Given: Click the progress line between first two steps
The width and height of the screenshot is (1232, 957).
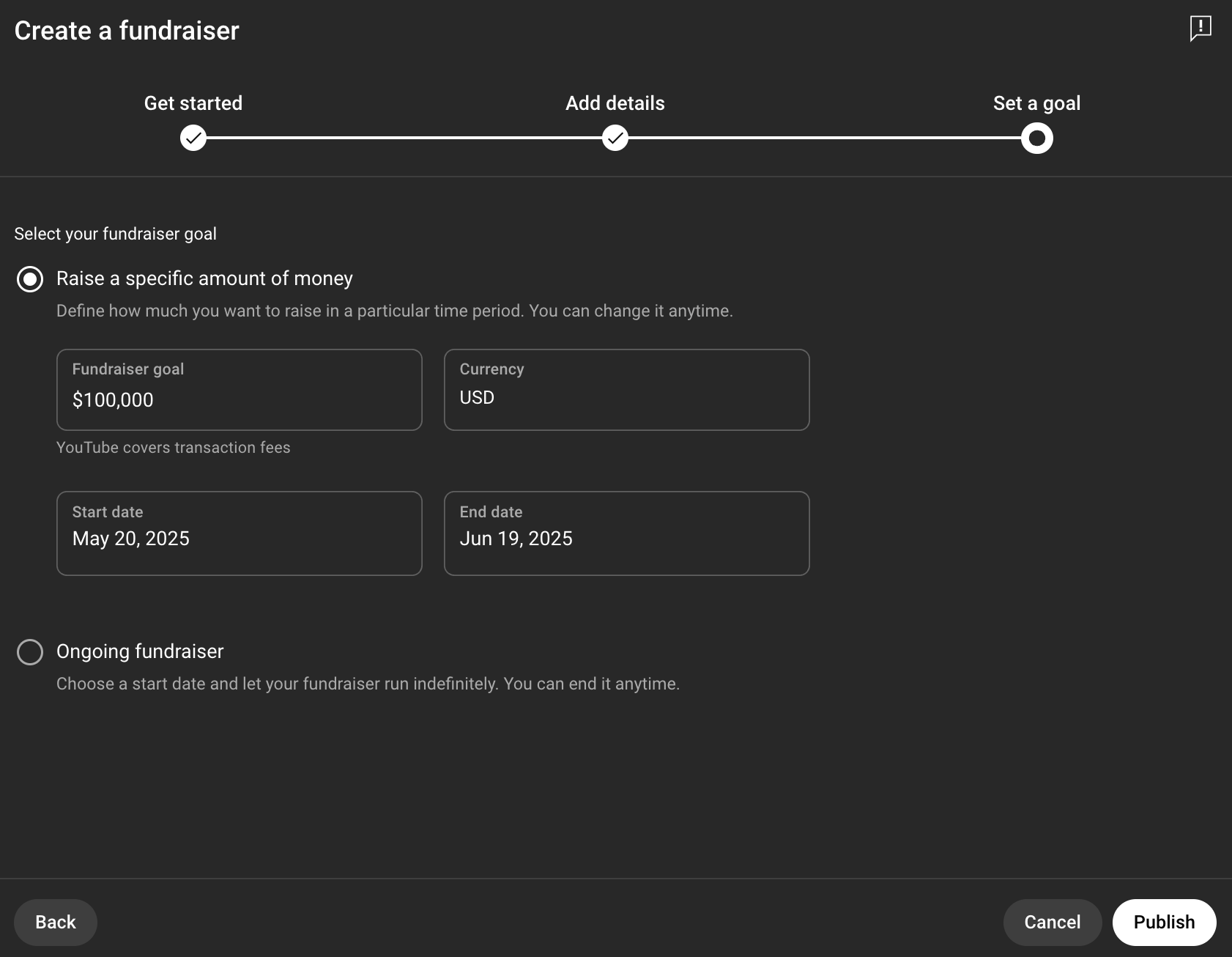Looking at the screenshot, I should coord(404,138).
